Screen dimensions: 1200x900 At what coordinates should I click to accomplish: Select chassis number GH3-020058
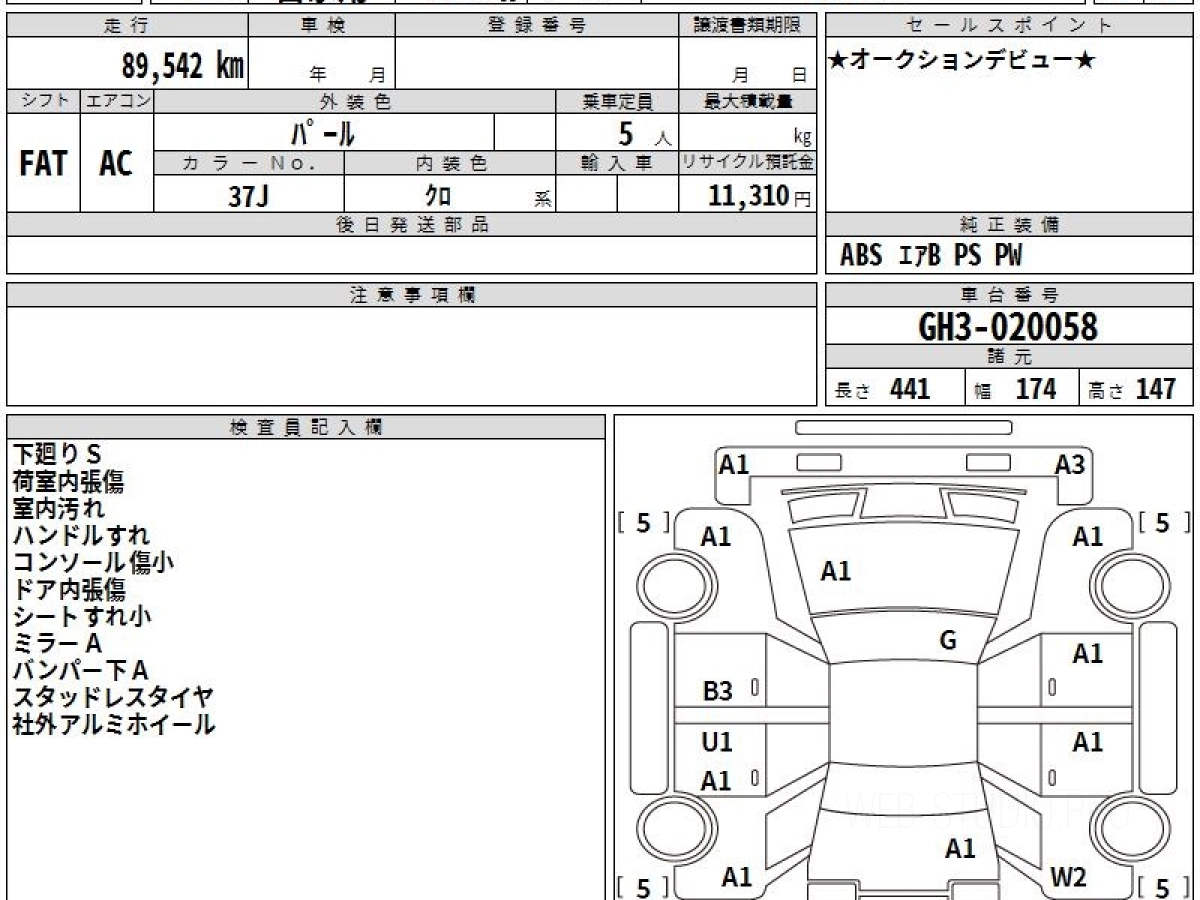pyautogui.click(x=1008, y=327)
